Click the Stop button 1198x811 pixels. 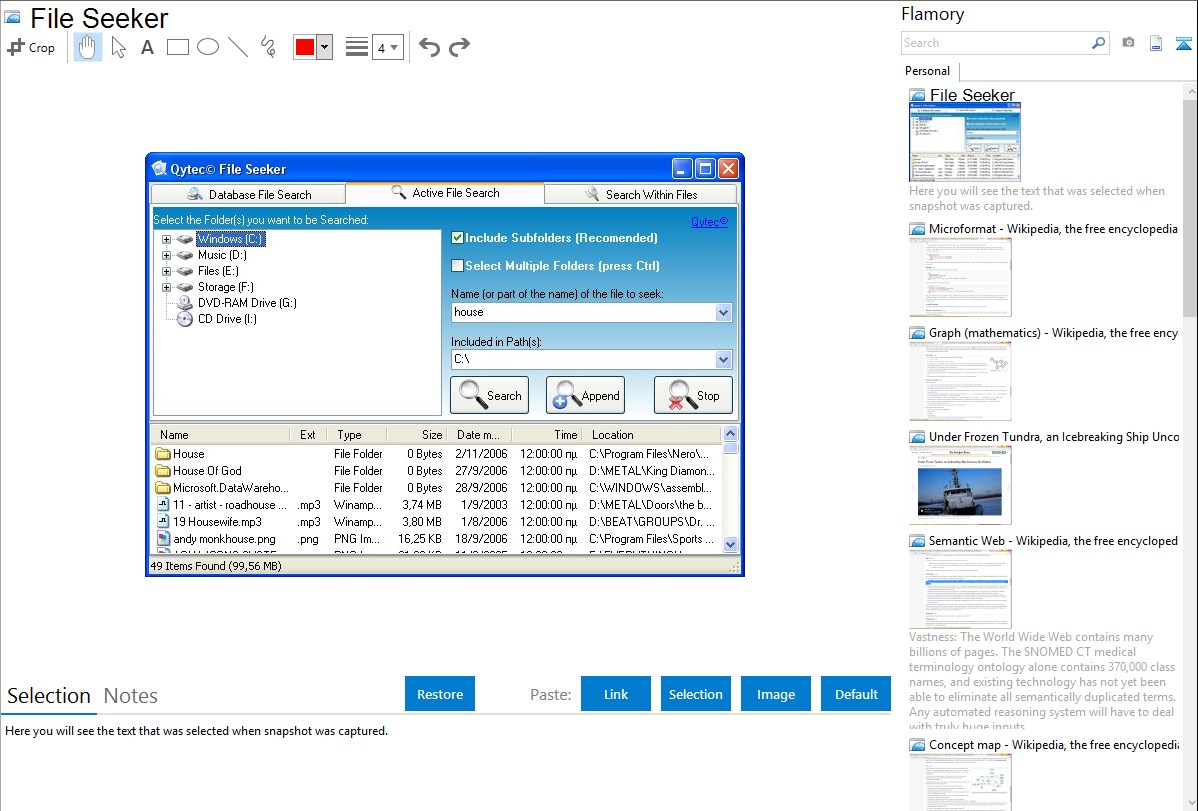[x=693, y=395]
